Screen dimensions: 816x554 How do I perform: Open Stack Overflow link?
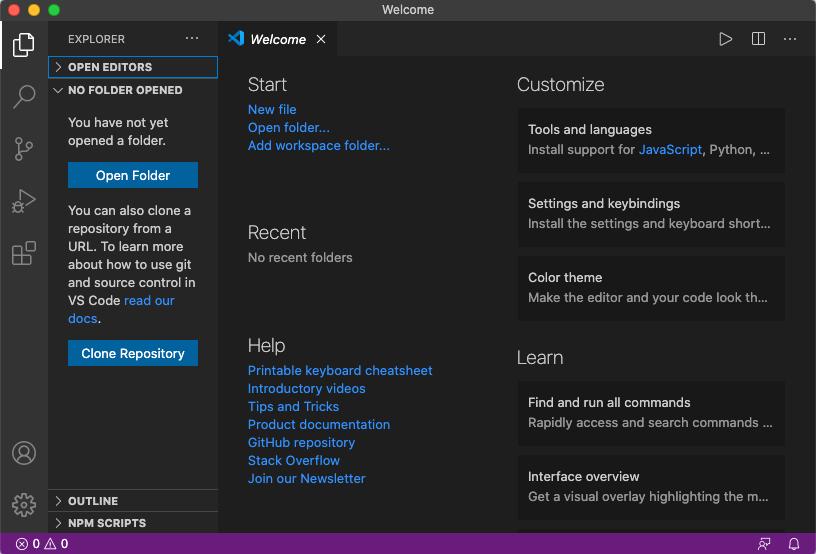coord(294,460)
